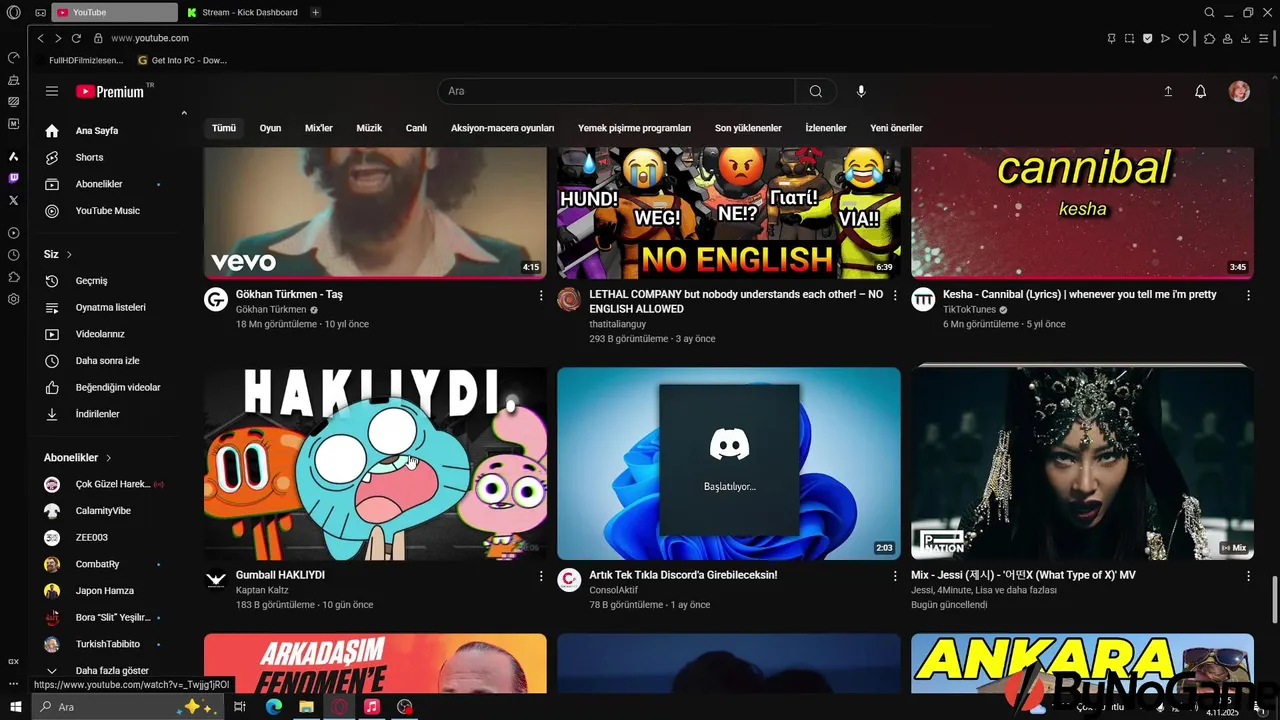Switch to Stream - Kick Dashboard tab
Image resolution: width=1280 pixels, height=720 pixels.
point(243,12)
